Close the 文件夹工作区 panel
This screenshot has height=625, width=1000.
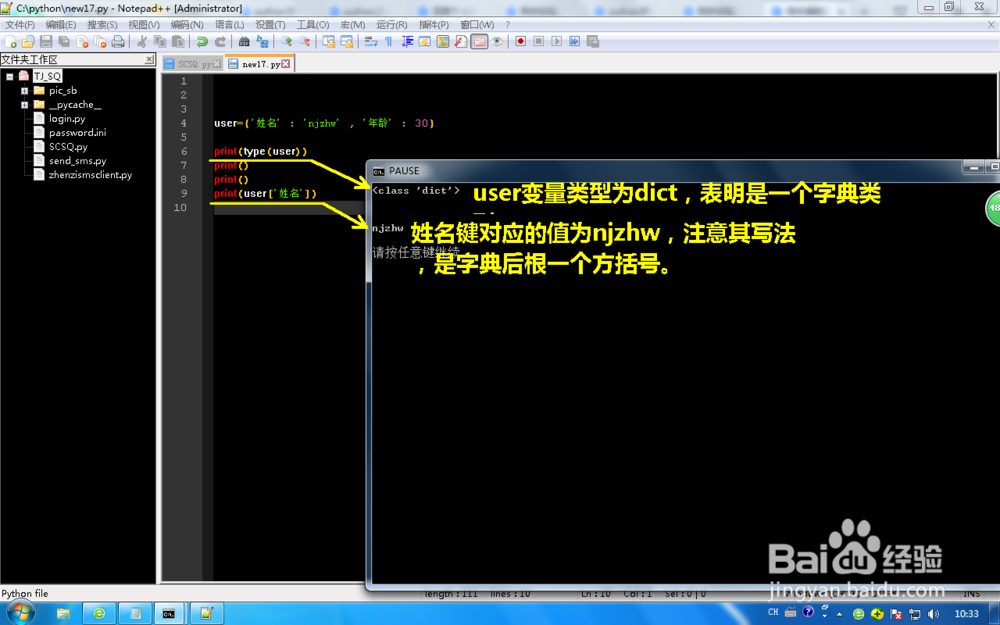pos(150,59)
